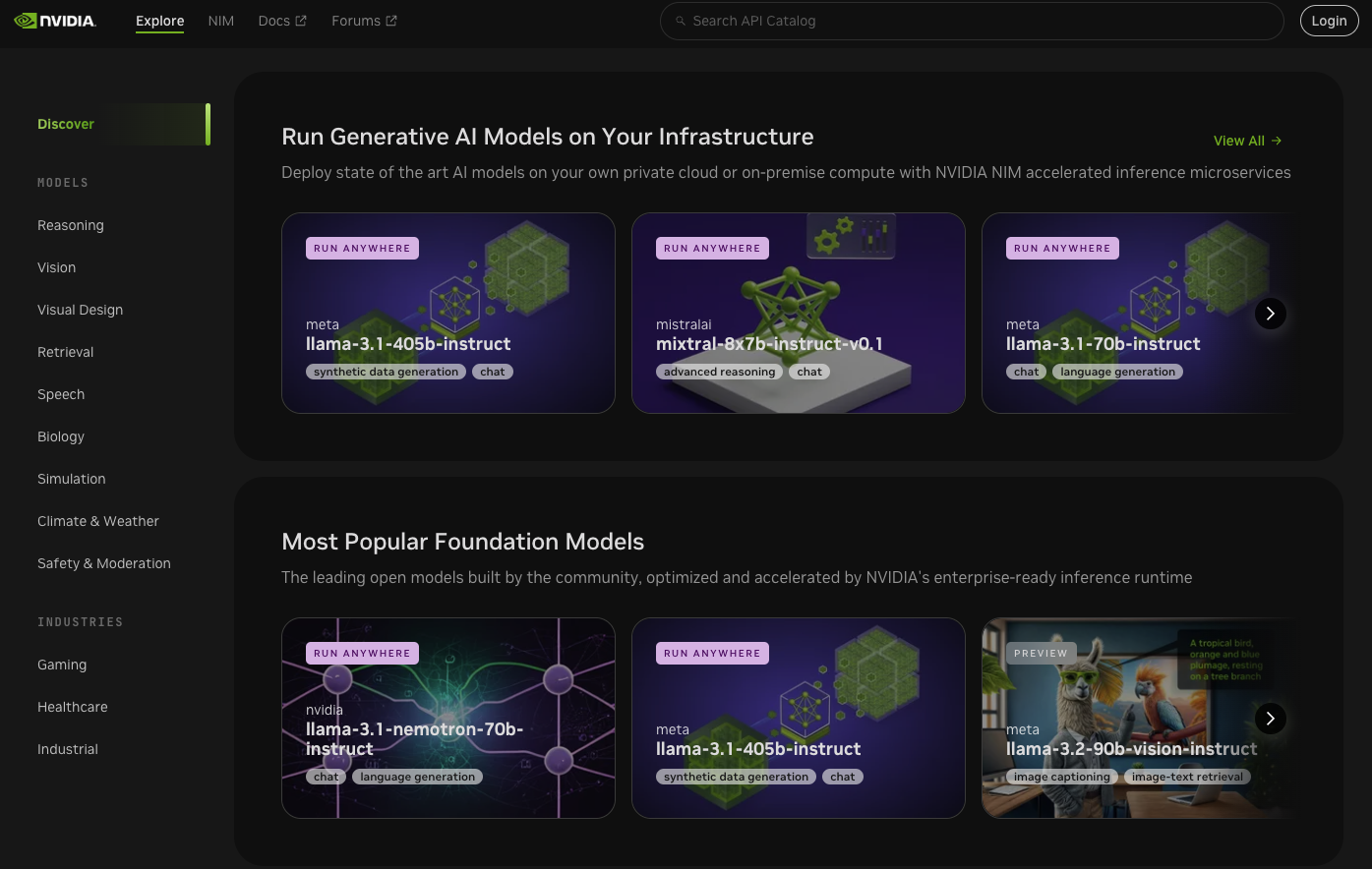Open Climate & Weather category

(98, 521)
